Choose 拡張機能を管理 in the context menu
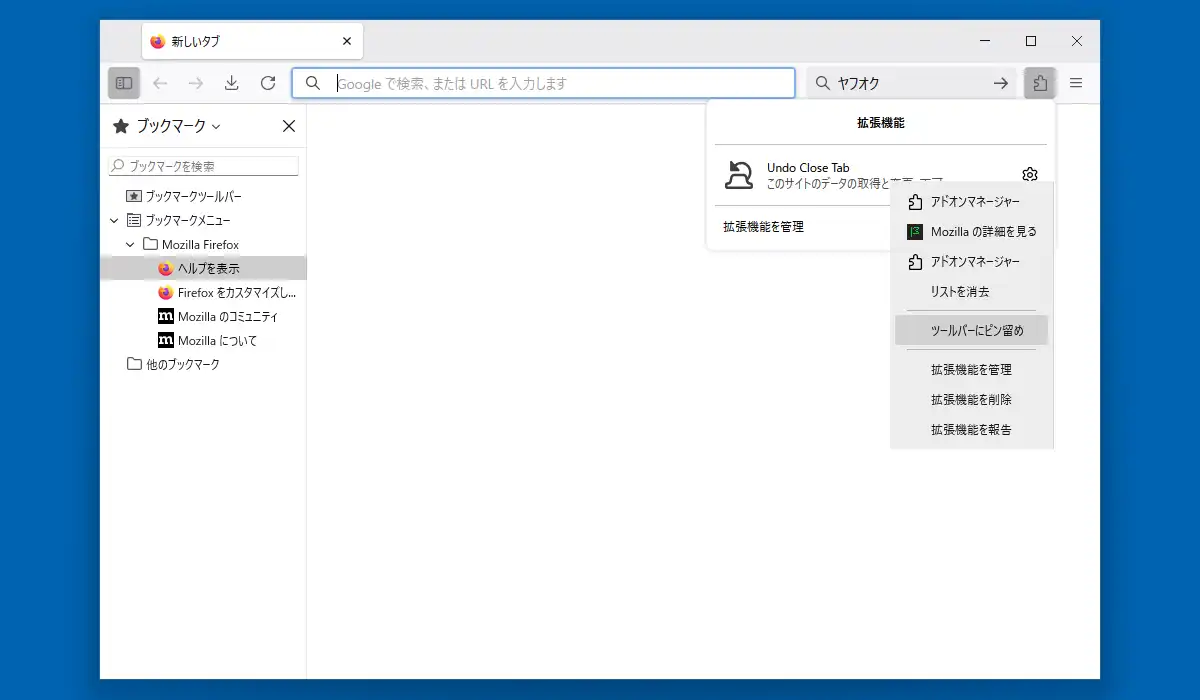 click(x=971, y=370)
